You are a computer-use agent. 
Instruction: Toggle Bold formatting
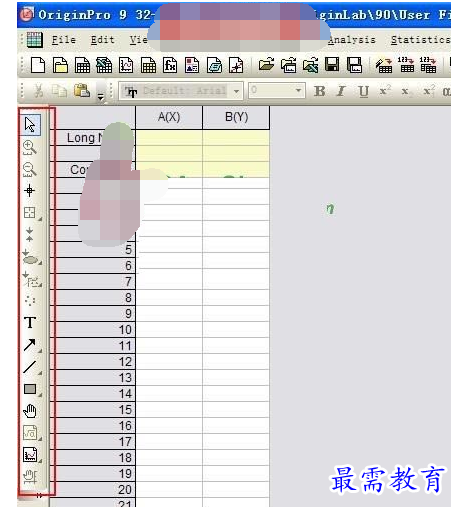click(x=320, y=91)
